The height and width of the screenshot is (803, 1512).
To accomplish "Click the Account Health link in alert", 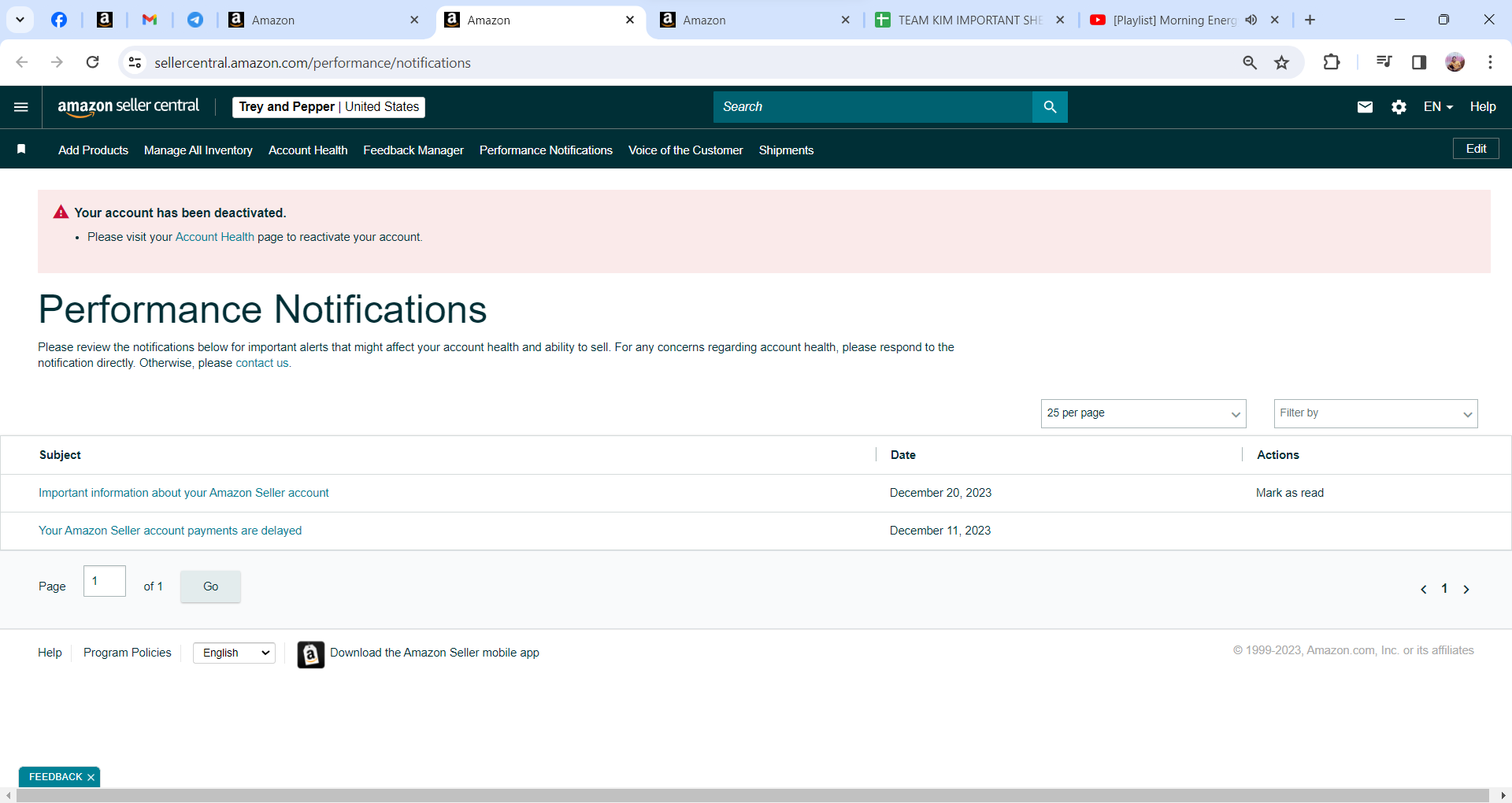I will 214,237.
